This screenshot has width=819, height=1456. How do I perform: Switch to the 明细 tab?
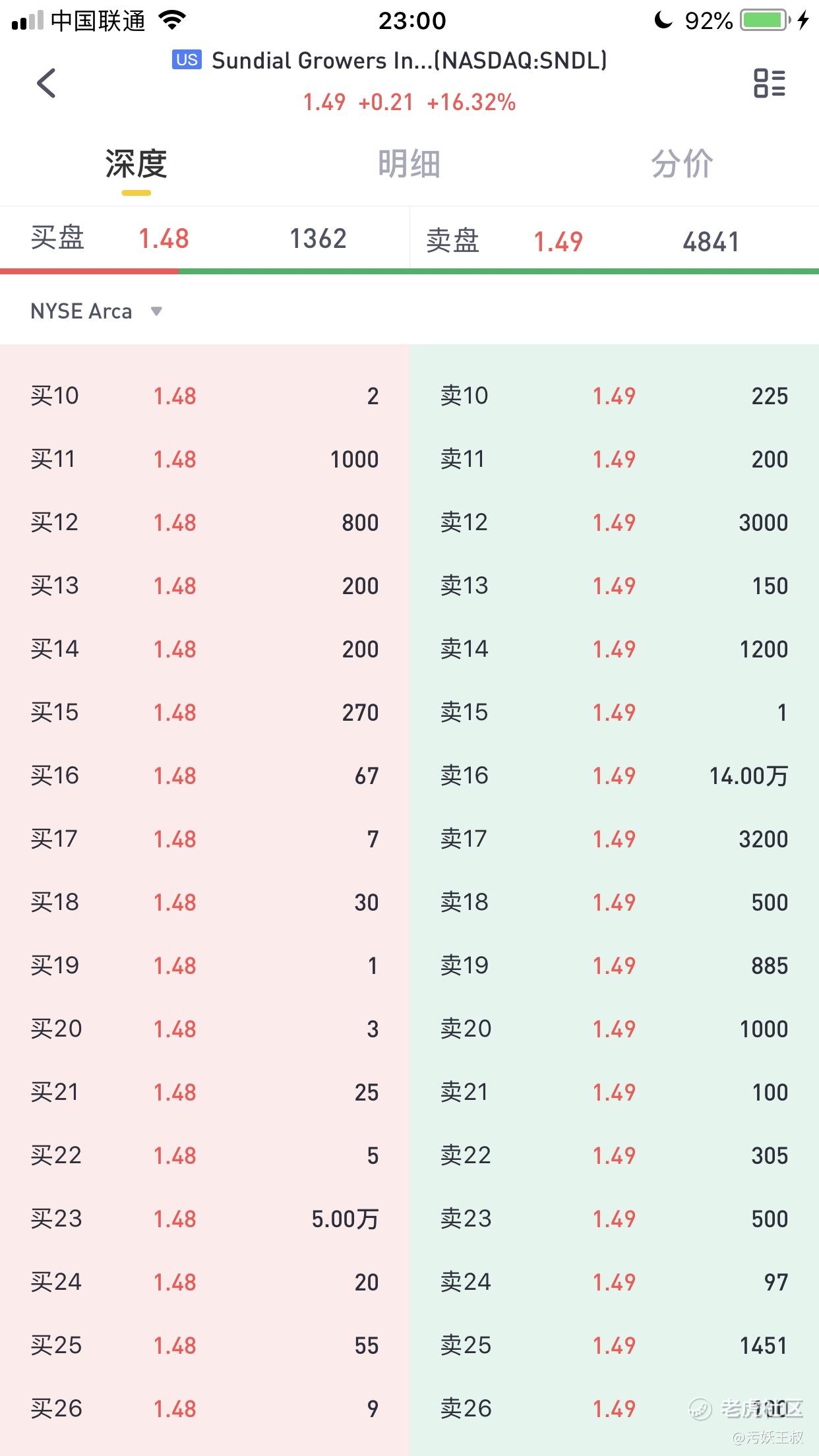(x=409, y=164)
